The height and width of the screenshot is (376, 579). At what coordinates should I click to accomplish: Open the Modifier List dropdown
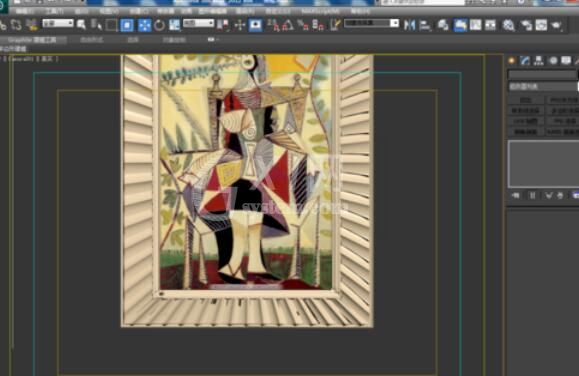click(x=543, y=86)
